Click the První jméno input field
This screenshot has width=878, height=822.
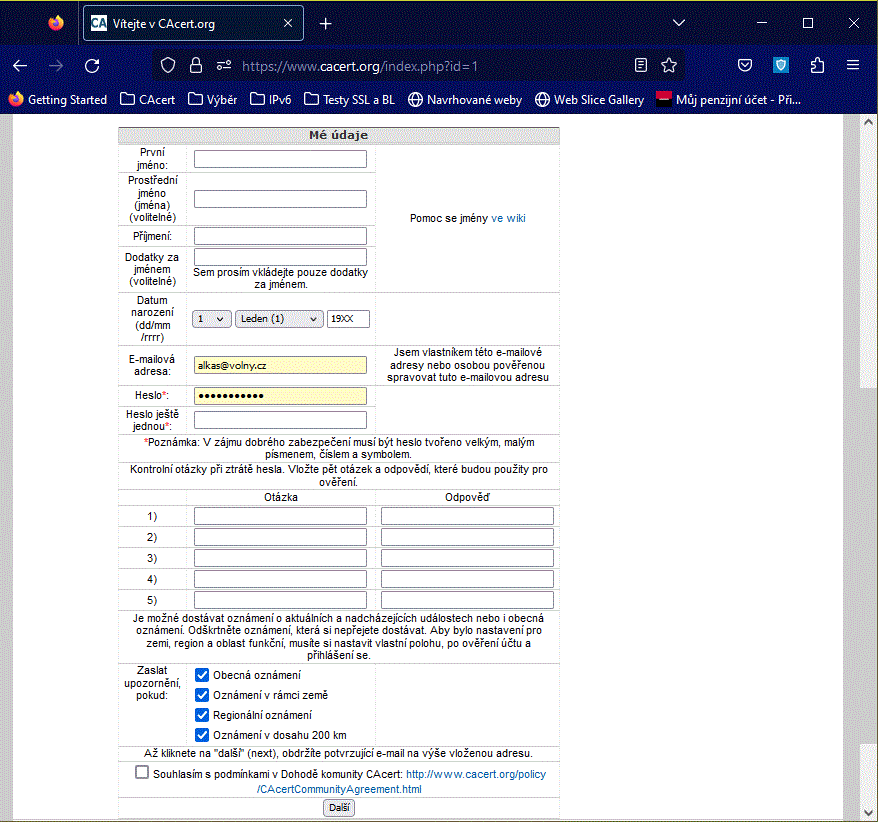pyautogui.click(x=280, y=159)
